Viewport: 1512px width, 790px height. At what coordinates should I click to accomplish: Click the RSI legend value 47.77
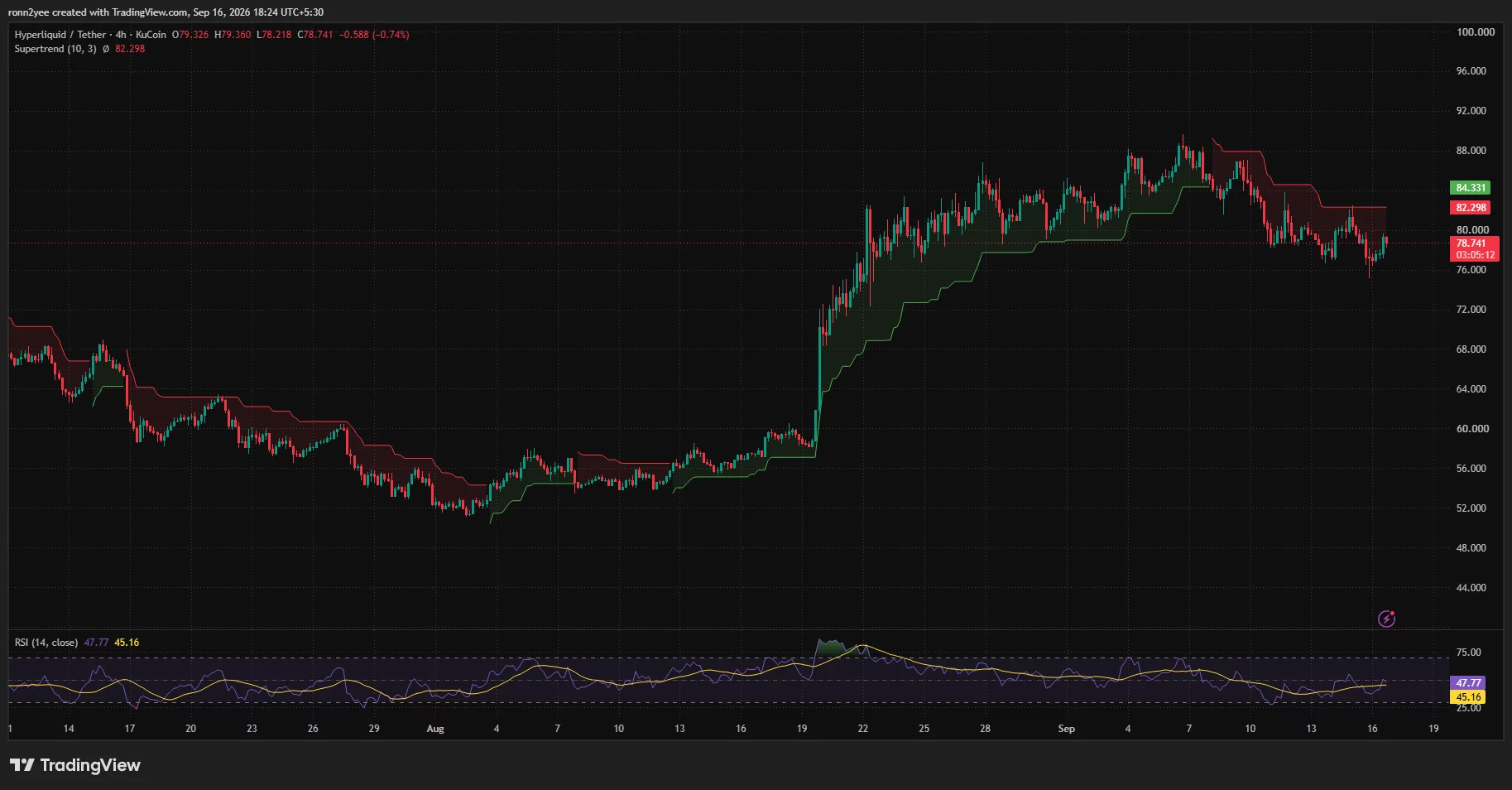pos(96,643)
